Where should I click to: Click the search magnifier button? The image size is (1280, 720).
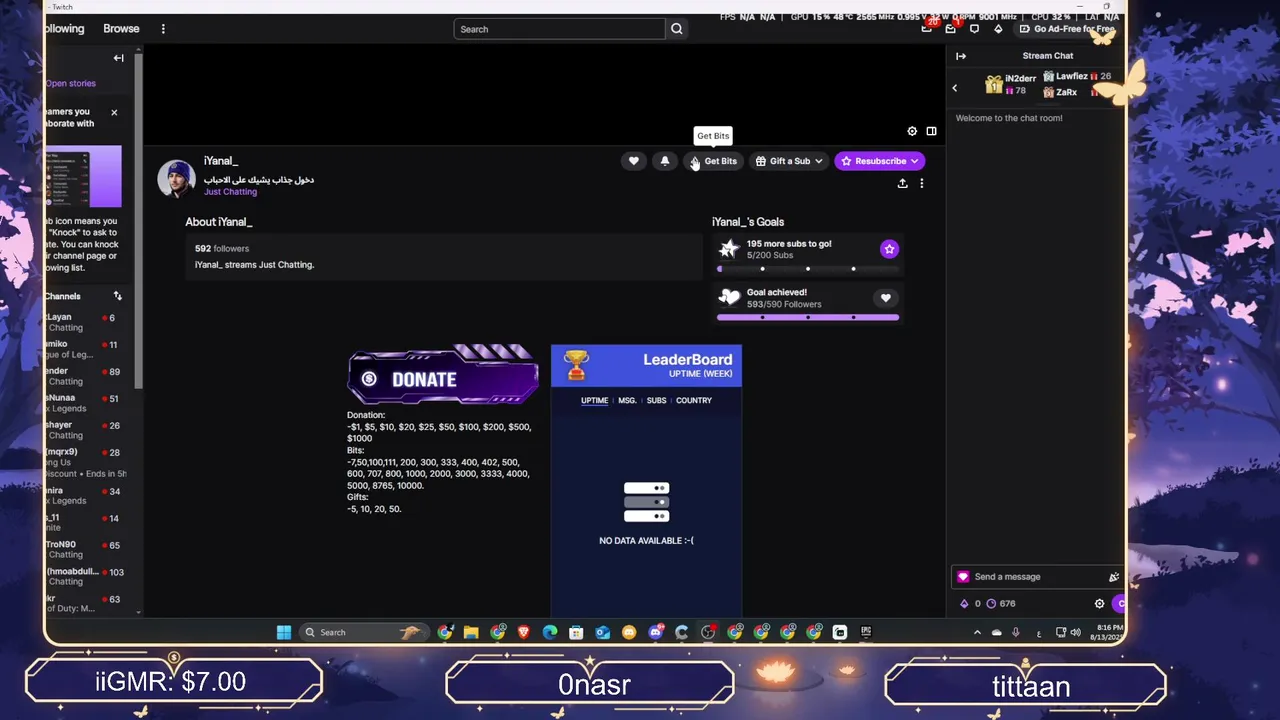pos(677,29)
